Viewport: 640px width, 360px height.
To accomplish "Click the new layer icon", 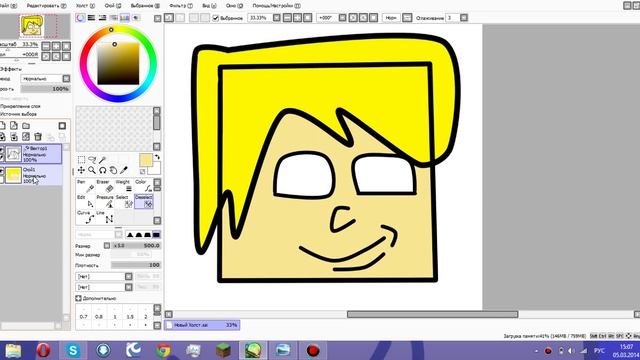I will pos(3,126).
